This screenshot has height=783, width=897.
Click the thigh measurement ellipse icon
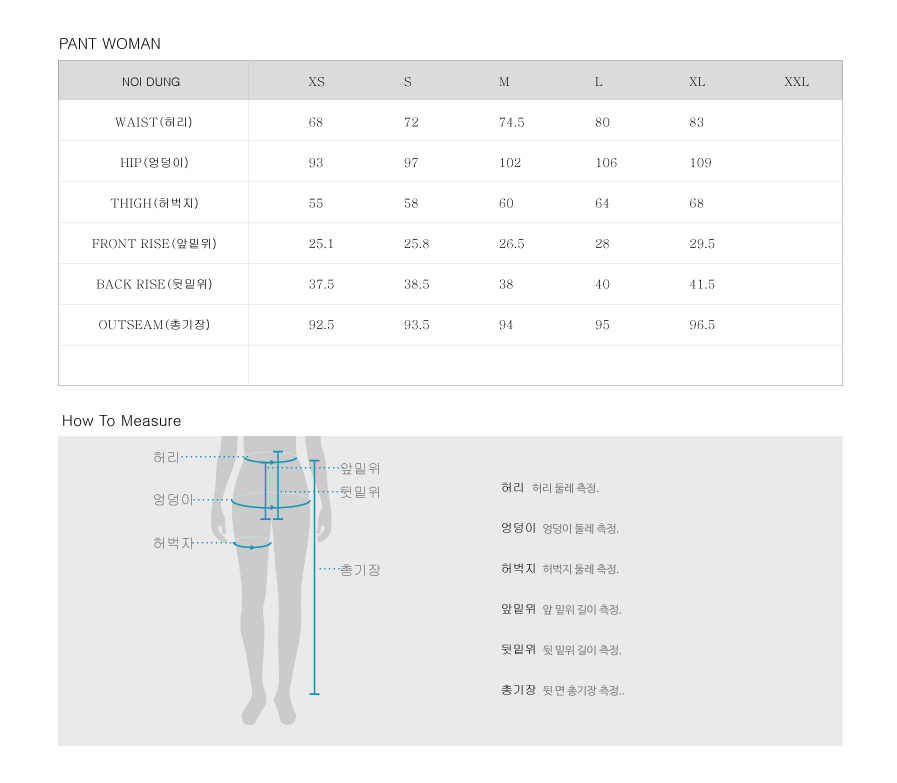point(252,543)
